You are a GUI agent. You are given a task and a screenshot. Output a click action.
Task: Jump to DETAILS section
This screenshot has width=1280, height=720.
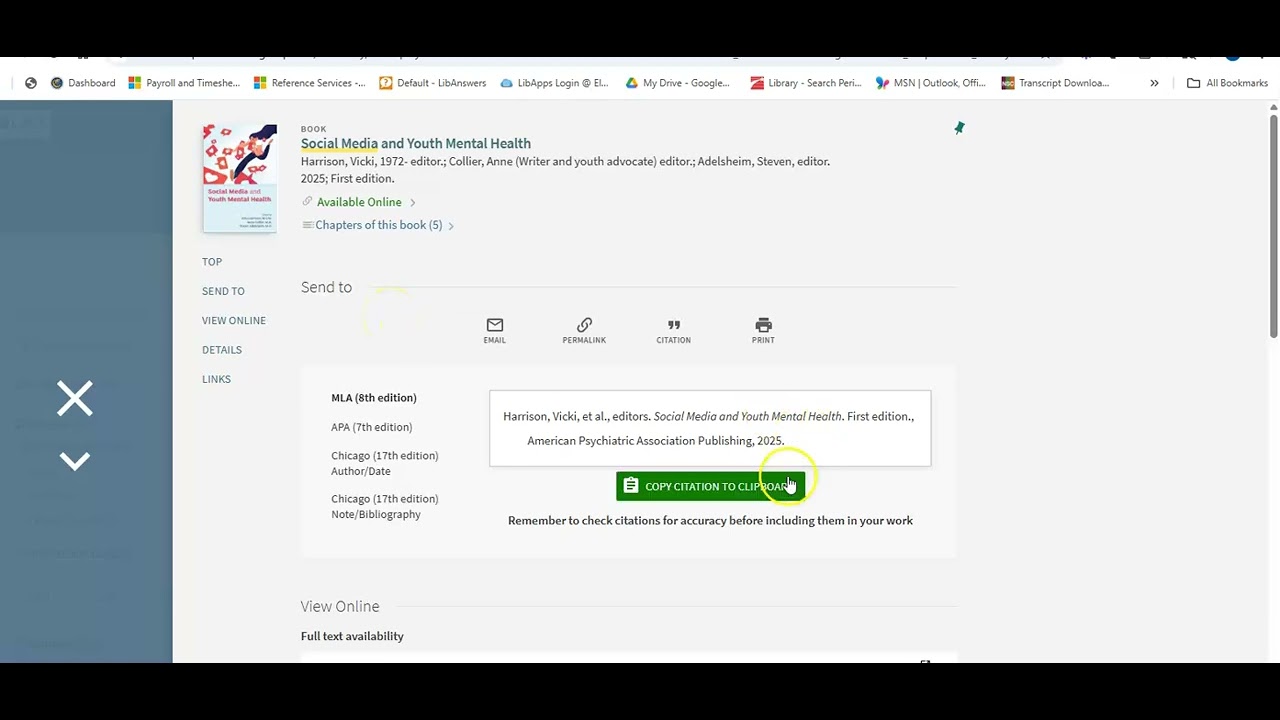(x=222, y=350)
